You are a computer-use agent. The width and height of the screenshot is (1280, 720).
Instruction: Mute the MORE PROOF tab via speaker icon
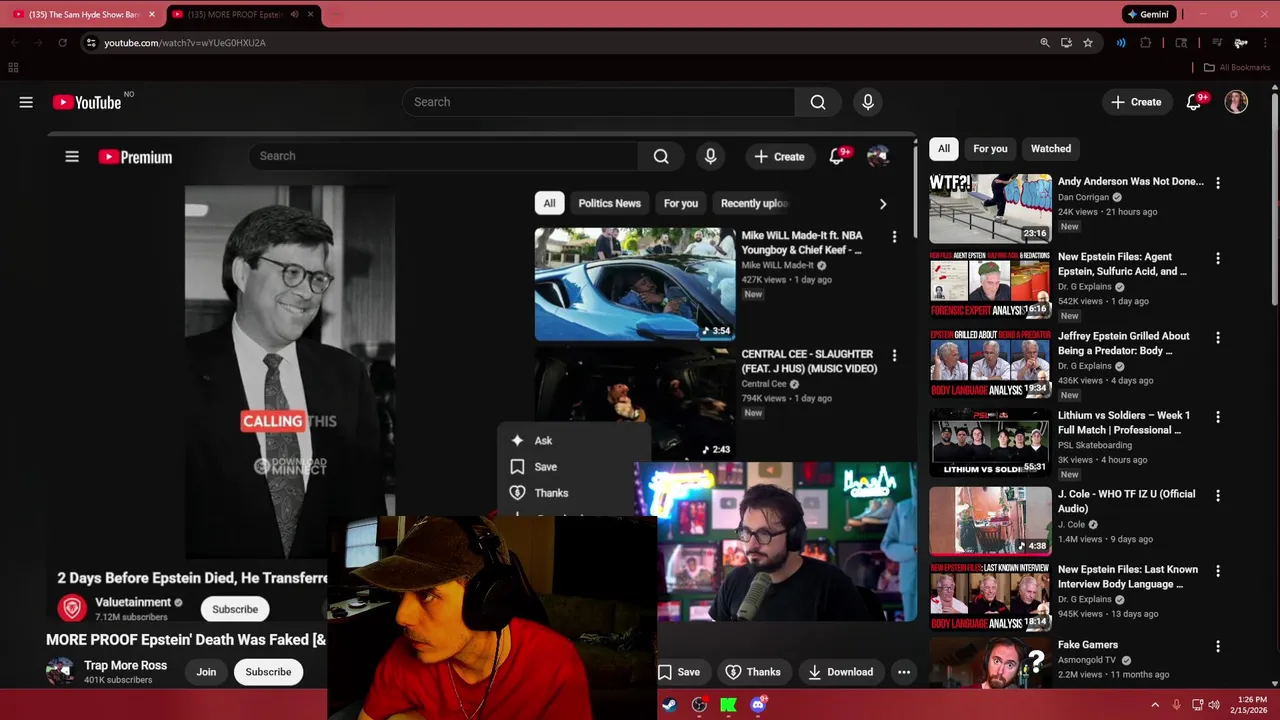pyautogui.click(x=294, y=14)
